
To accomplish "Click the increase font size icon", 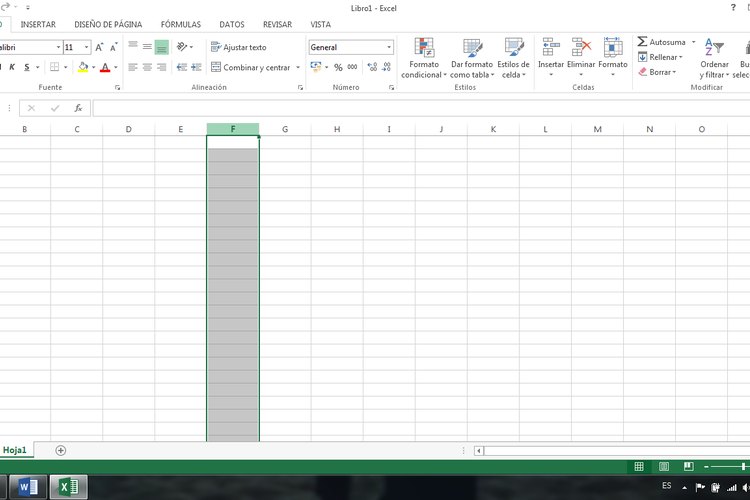I will (x=100, y=47).
